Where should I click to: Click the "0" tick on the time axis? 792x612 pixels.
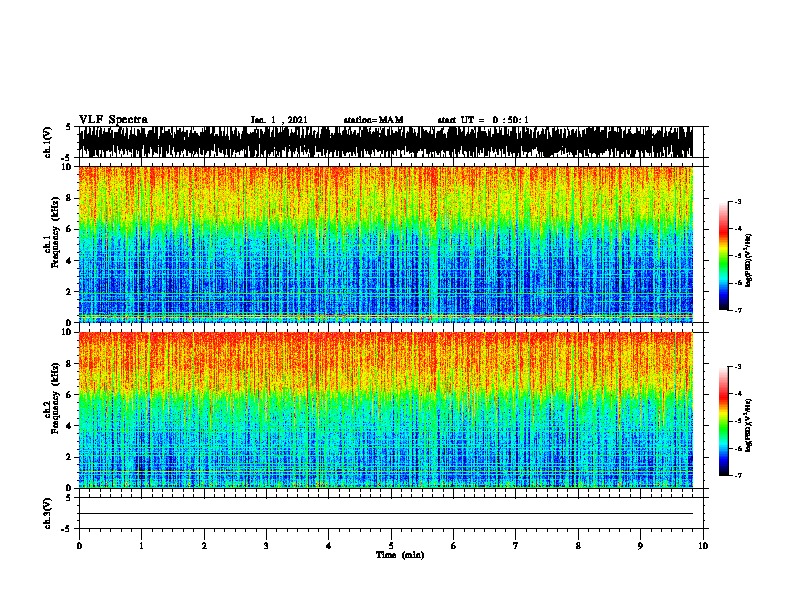(x=79, y=546)
